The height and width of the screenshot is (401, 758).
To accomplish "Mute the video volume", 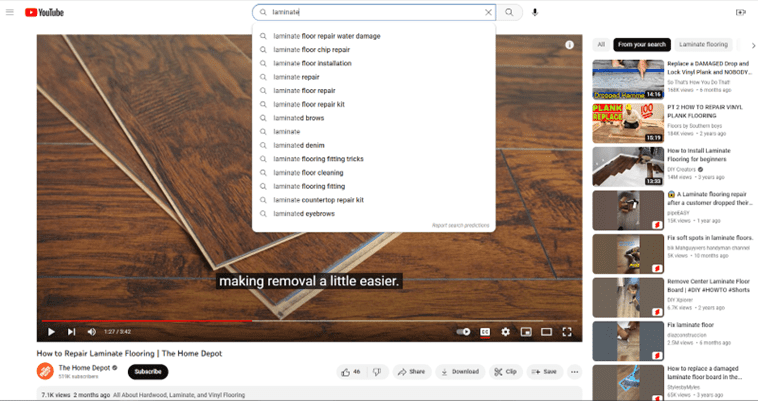I will 91,331.
